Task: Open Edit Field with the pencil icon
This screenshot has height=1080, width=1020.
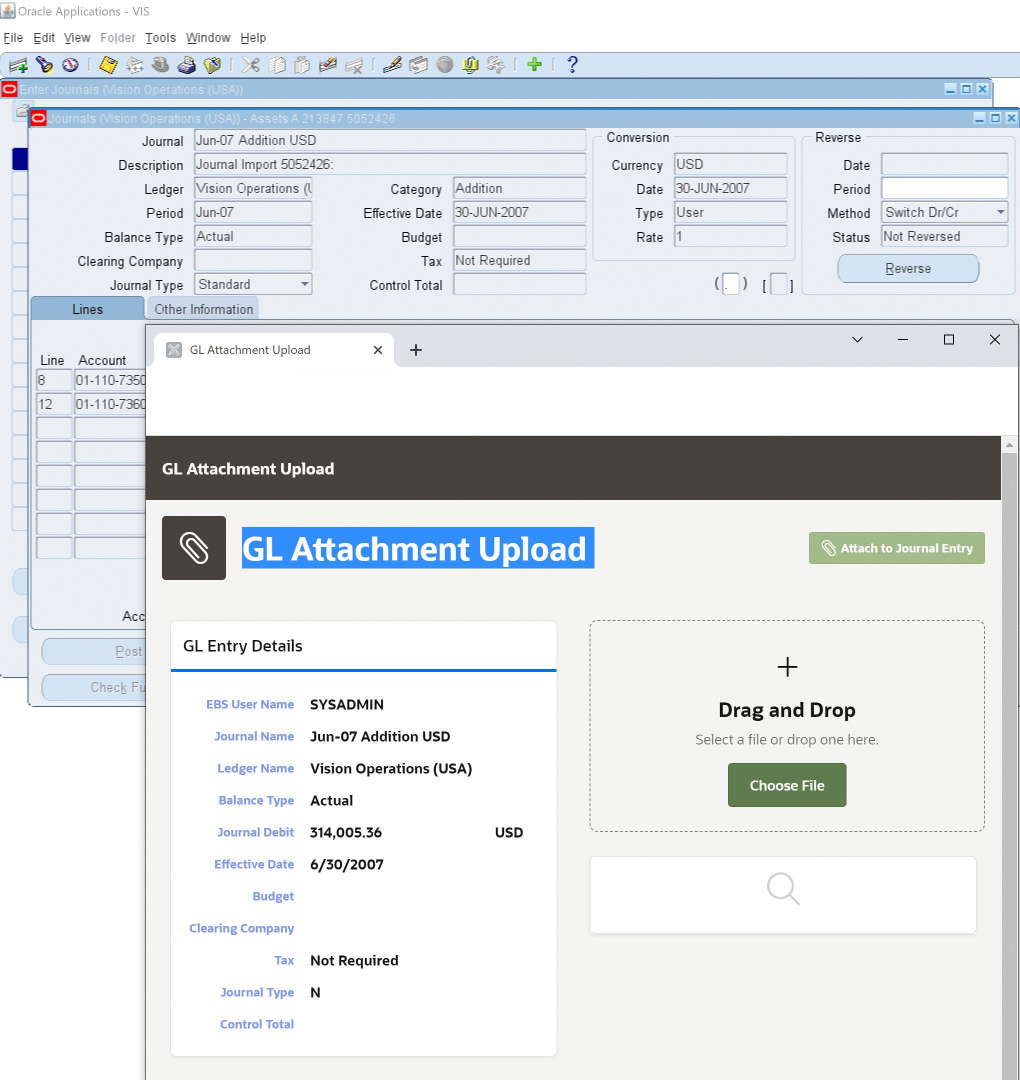Action: tap(392, 65)
